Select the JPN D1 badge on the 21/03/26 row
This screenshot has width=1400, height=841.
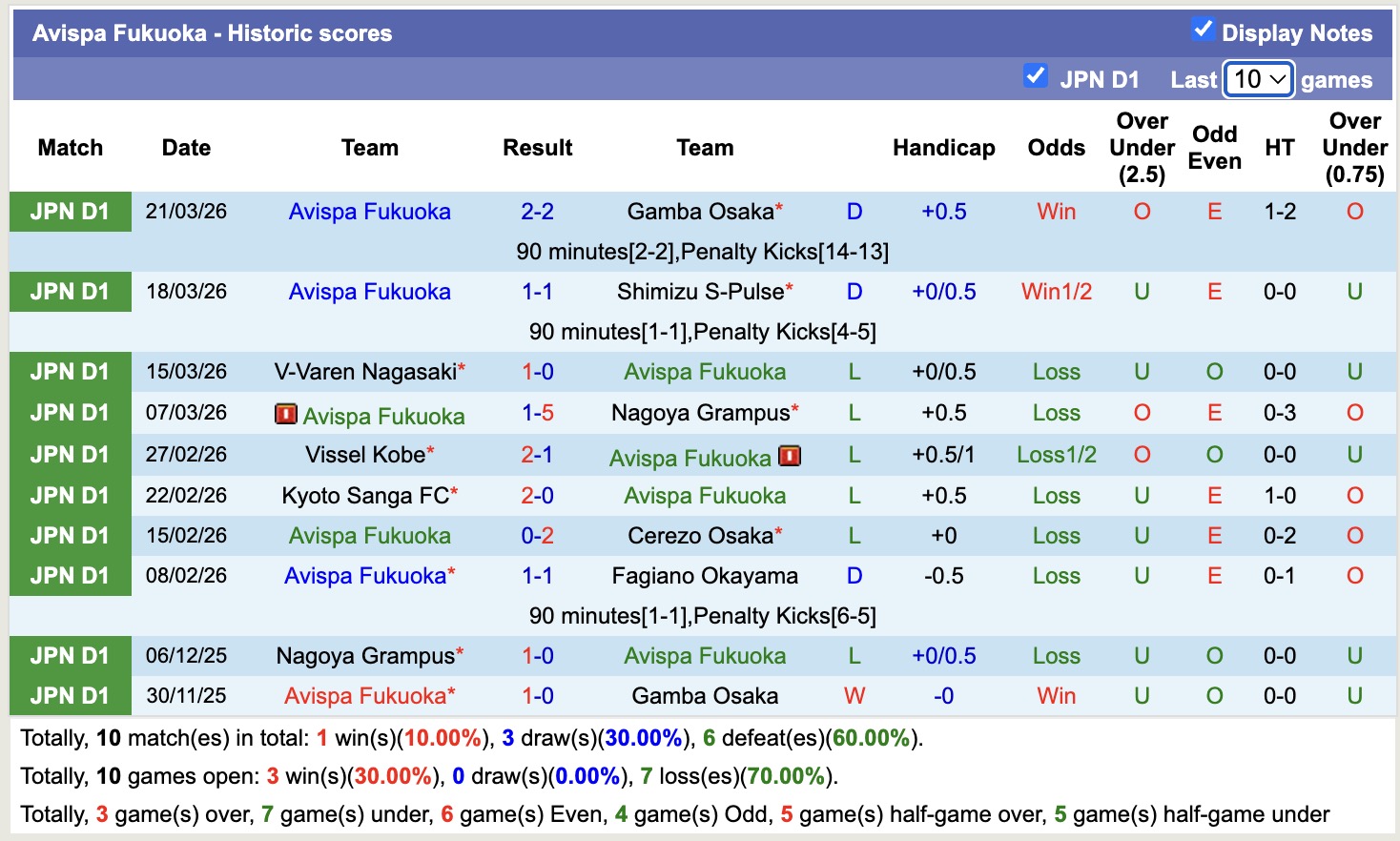70,211
